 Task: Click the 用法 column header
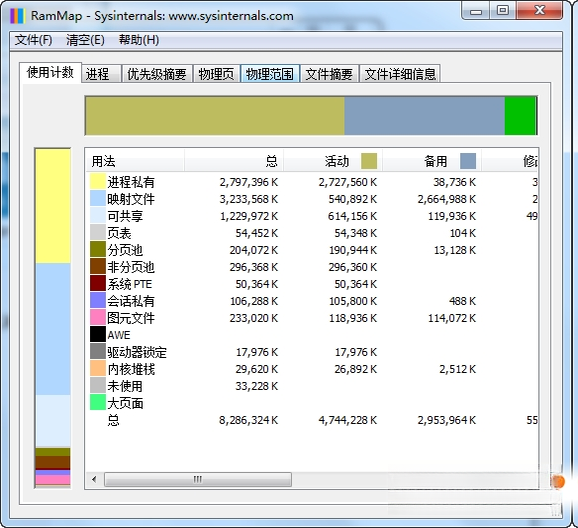(135, 161)
